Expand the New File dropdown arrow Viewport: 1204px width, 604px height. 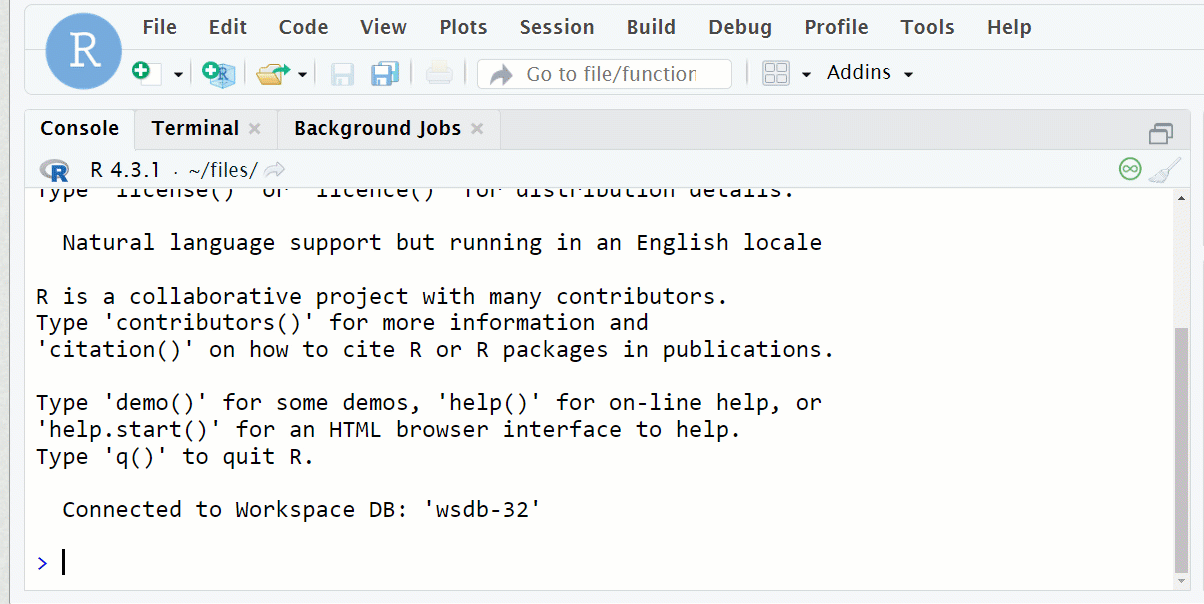179,74
